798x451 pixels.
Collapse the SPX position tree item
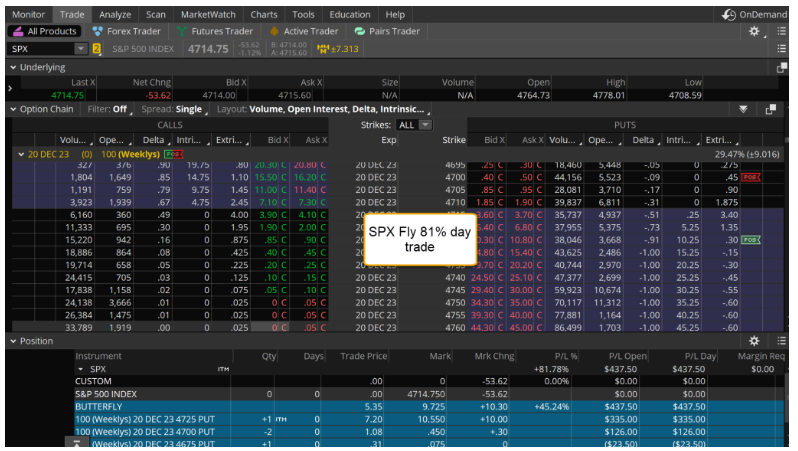pyautogui.click(x=80, y=369)
